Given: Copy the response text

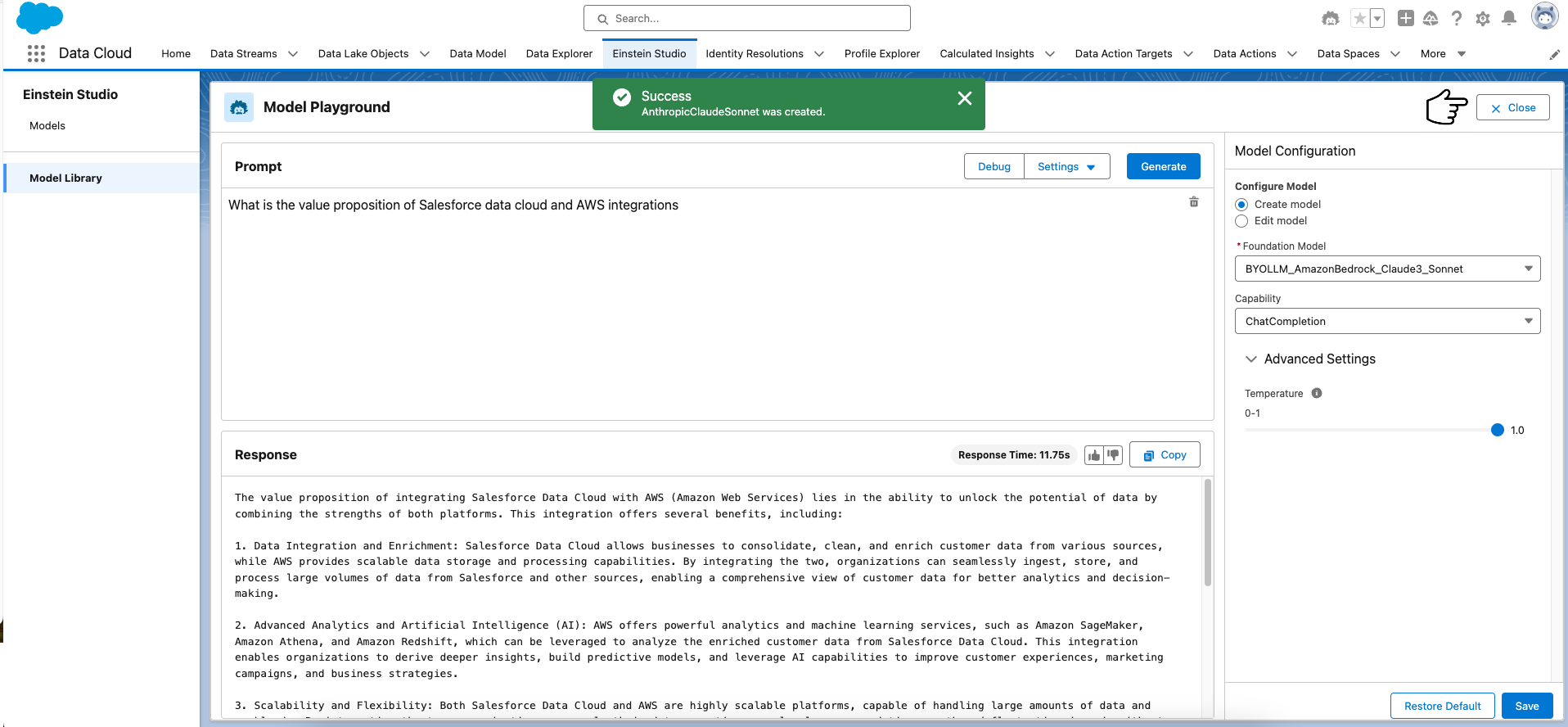Looking at the screenshot, I should click(x=1165, y=455).
